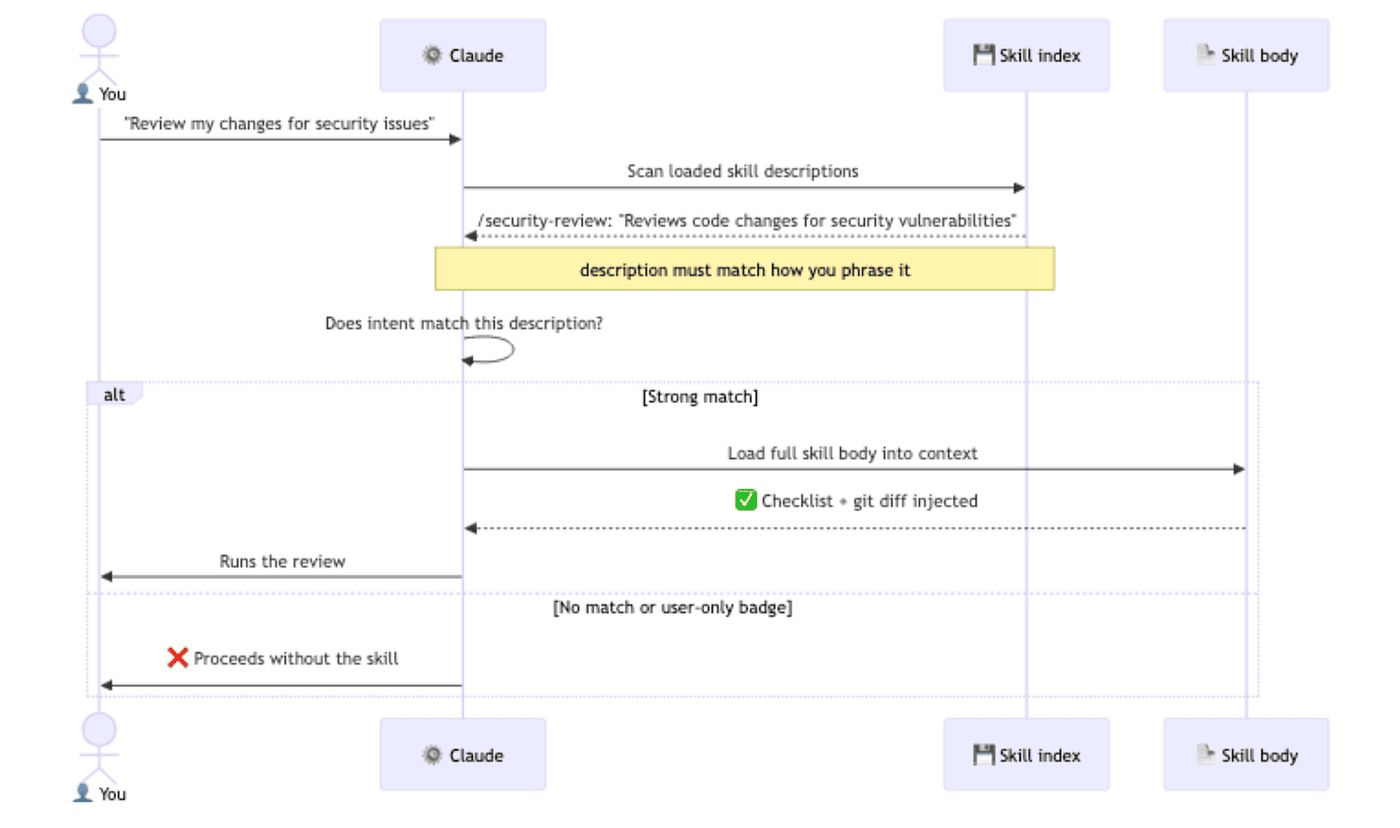Viewport: 1400px width, 828px height.
Task: Click the Runs the review message label
Action: [283, 561]
